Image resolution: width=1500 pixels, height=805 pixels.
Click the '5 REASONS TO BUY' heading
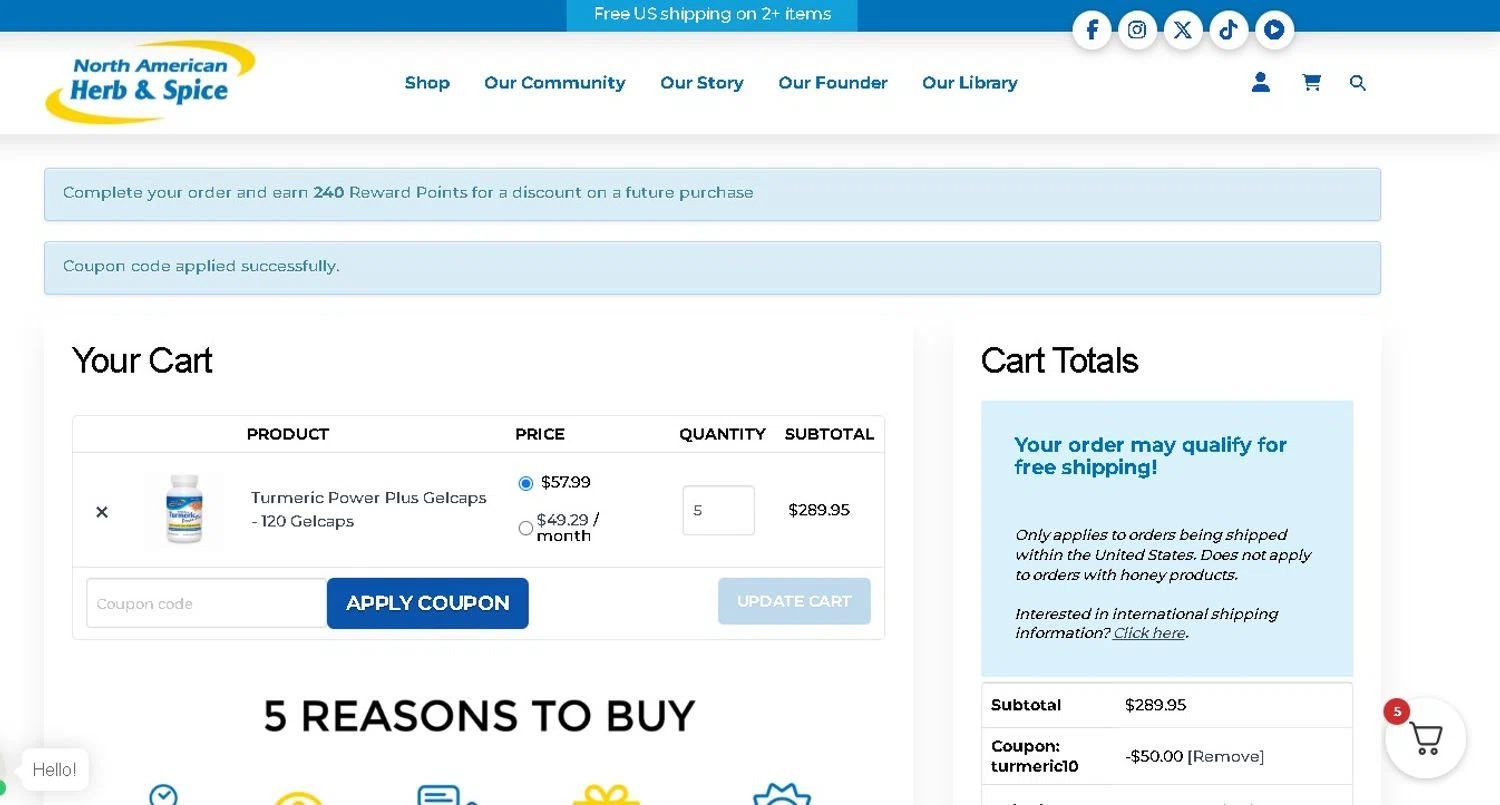click(479, 716)
